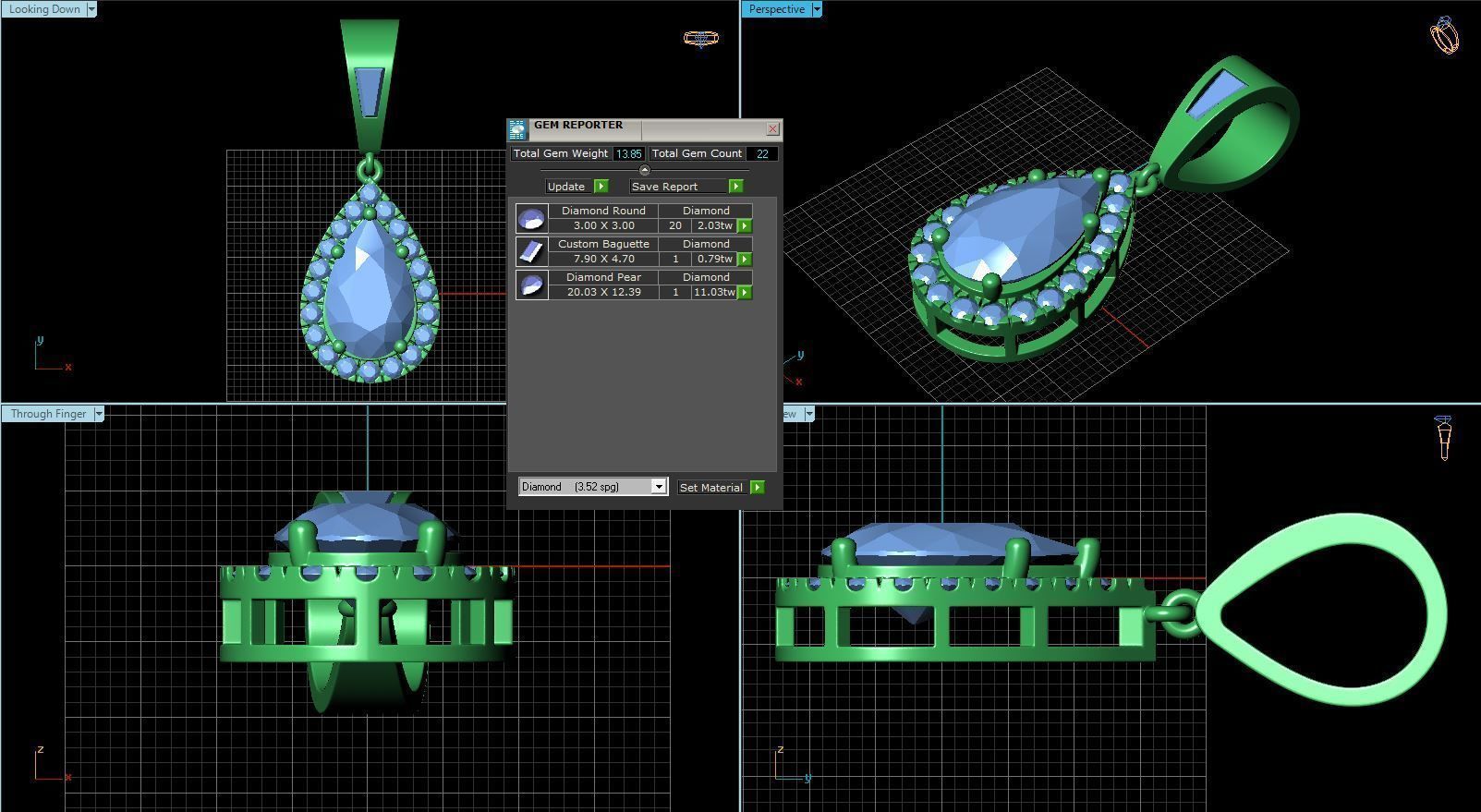
Task: Click the ring orientation icon in Perspective view
Action: point(1444,35)
